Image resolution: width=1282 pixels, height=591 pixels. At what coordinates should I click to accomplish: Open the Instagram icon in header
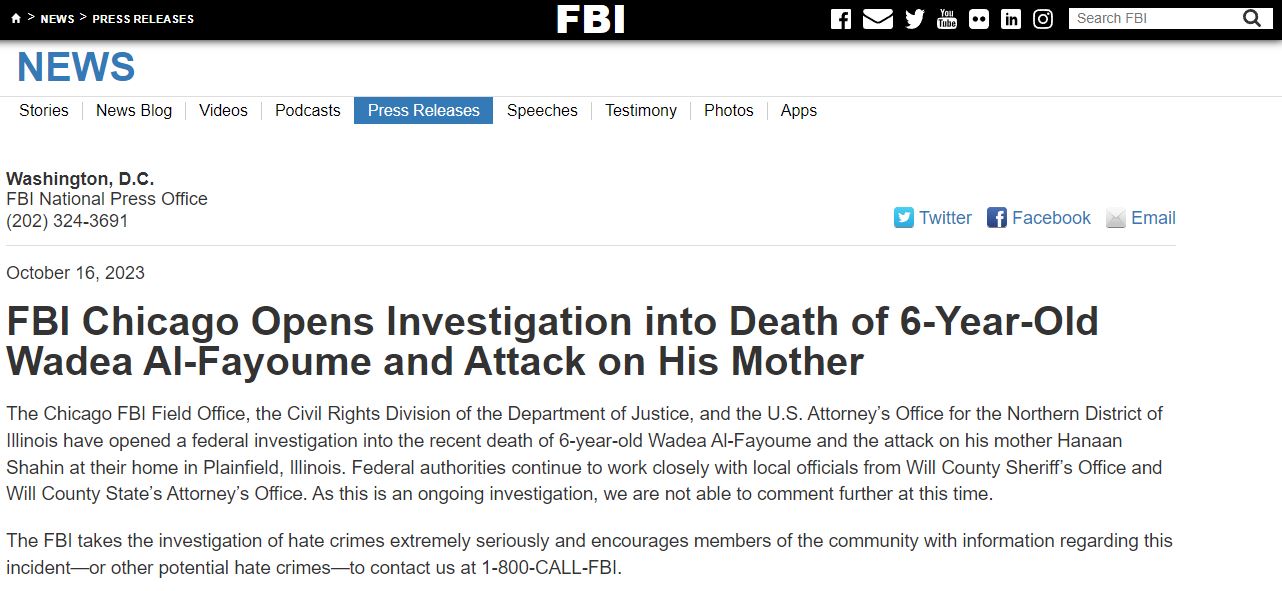click(1043, 19)
